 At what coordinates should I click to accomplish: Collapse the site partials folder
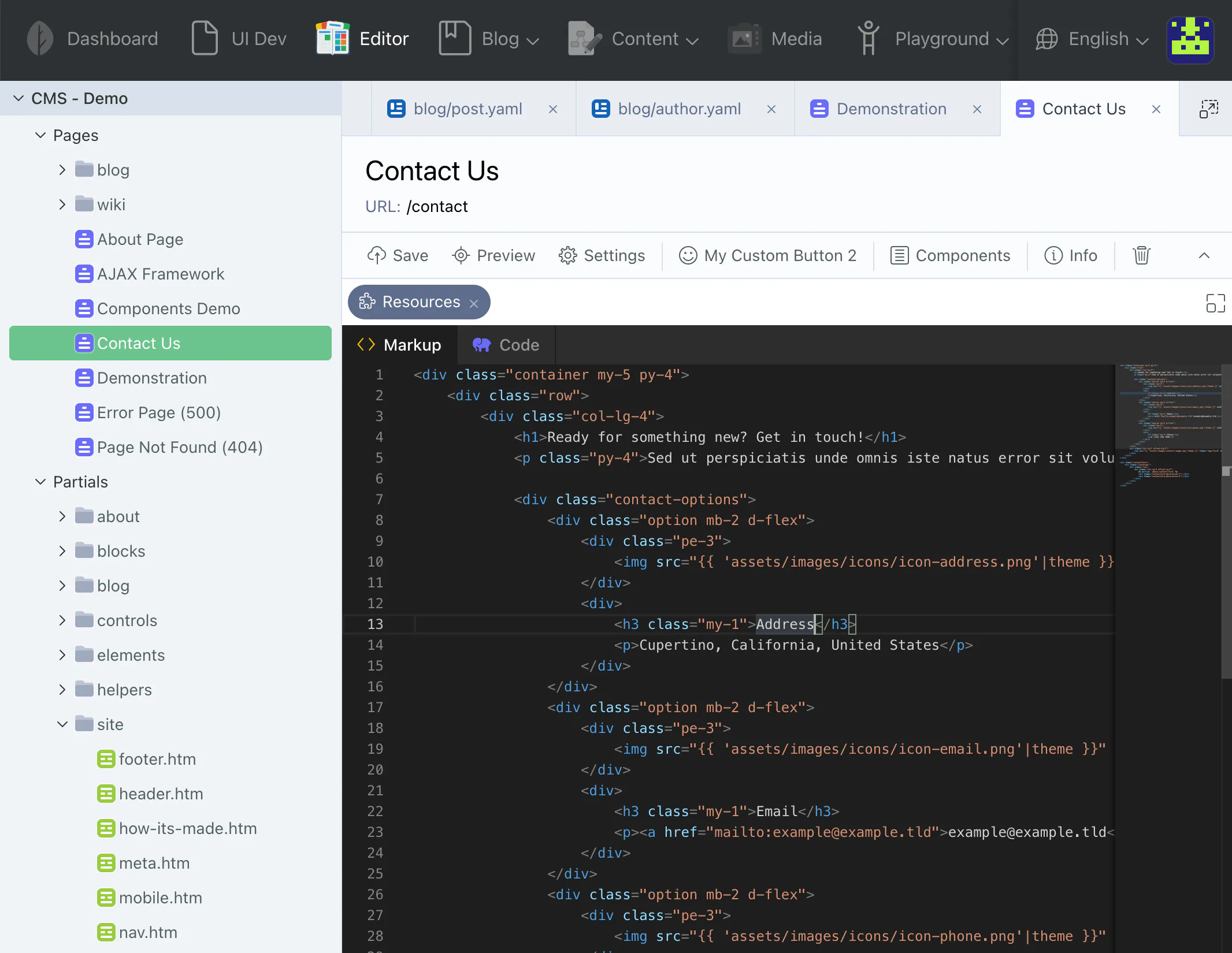[x=62, y=724]
